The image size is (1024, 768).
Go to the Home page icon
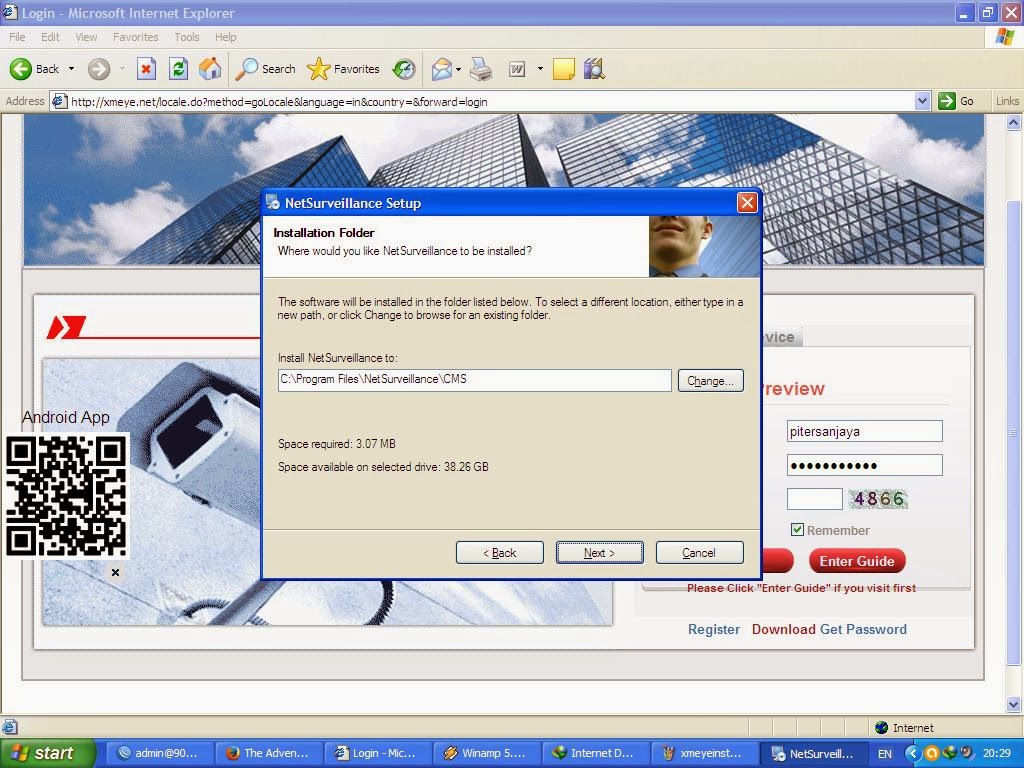(x=210, y=69)
